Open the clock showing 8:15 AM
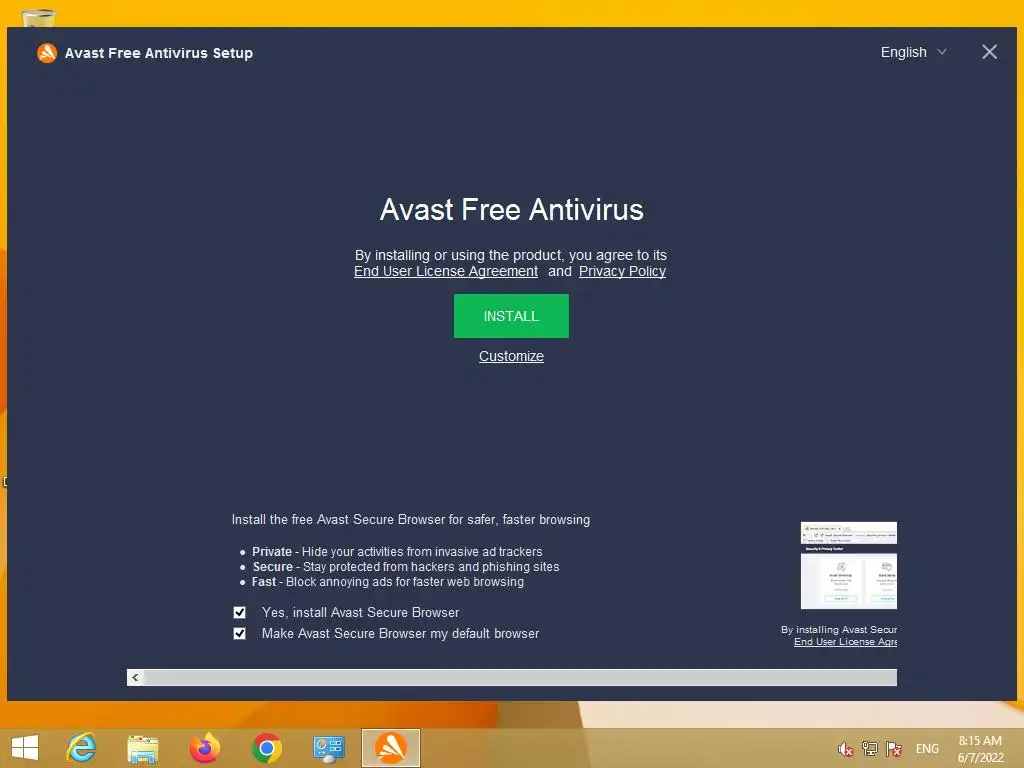Image resolution: width=1024 pixels, height=768 pixels. point(980,749)
